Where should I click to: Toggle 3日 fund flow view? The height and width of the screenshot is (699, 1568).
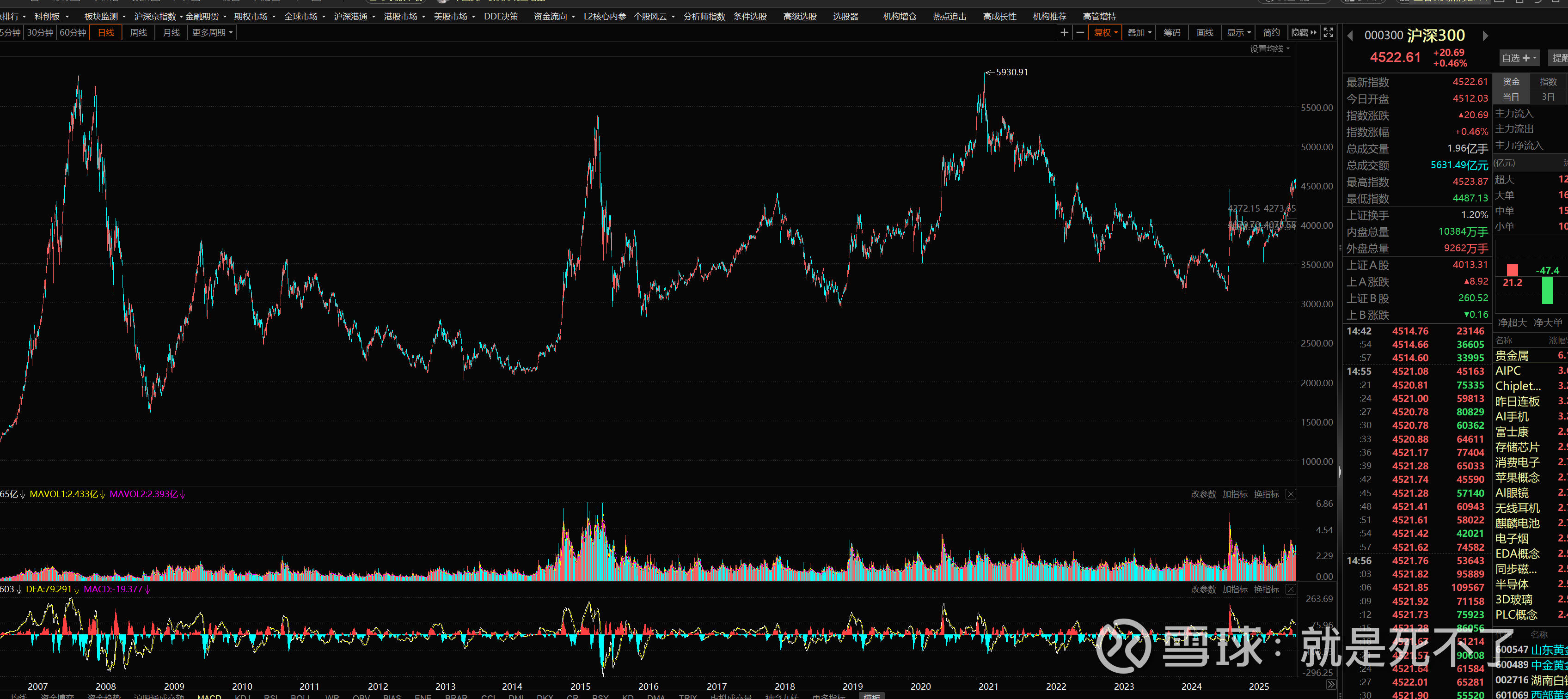click(x=1547, y=97)
